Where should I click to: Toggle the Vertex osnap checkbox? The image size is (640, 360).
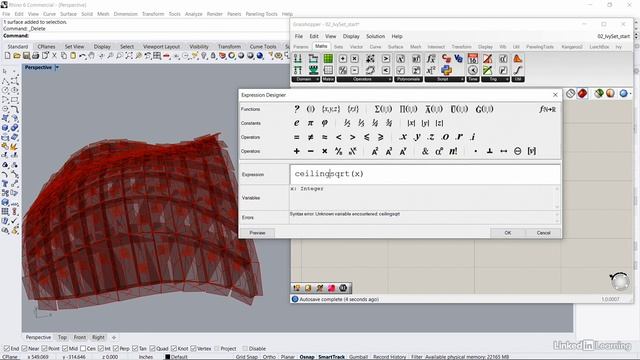(x=193, y=349)
